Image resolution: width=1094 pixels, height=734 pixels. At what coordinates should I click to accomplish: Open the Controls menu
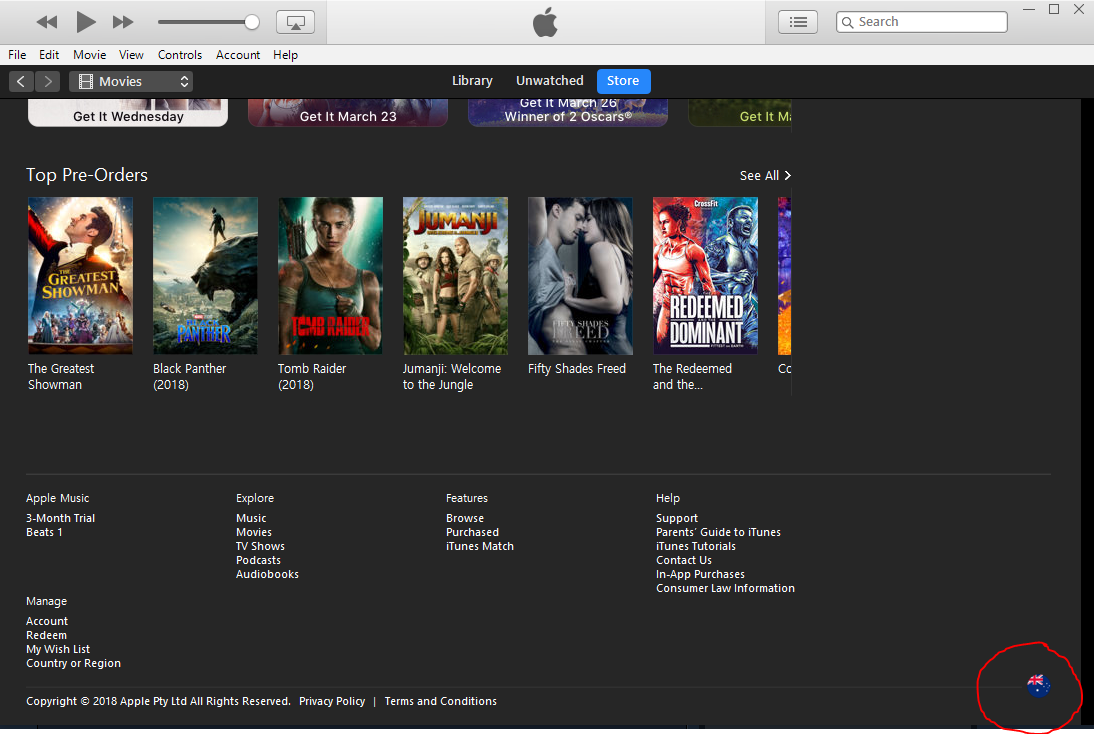180,54
